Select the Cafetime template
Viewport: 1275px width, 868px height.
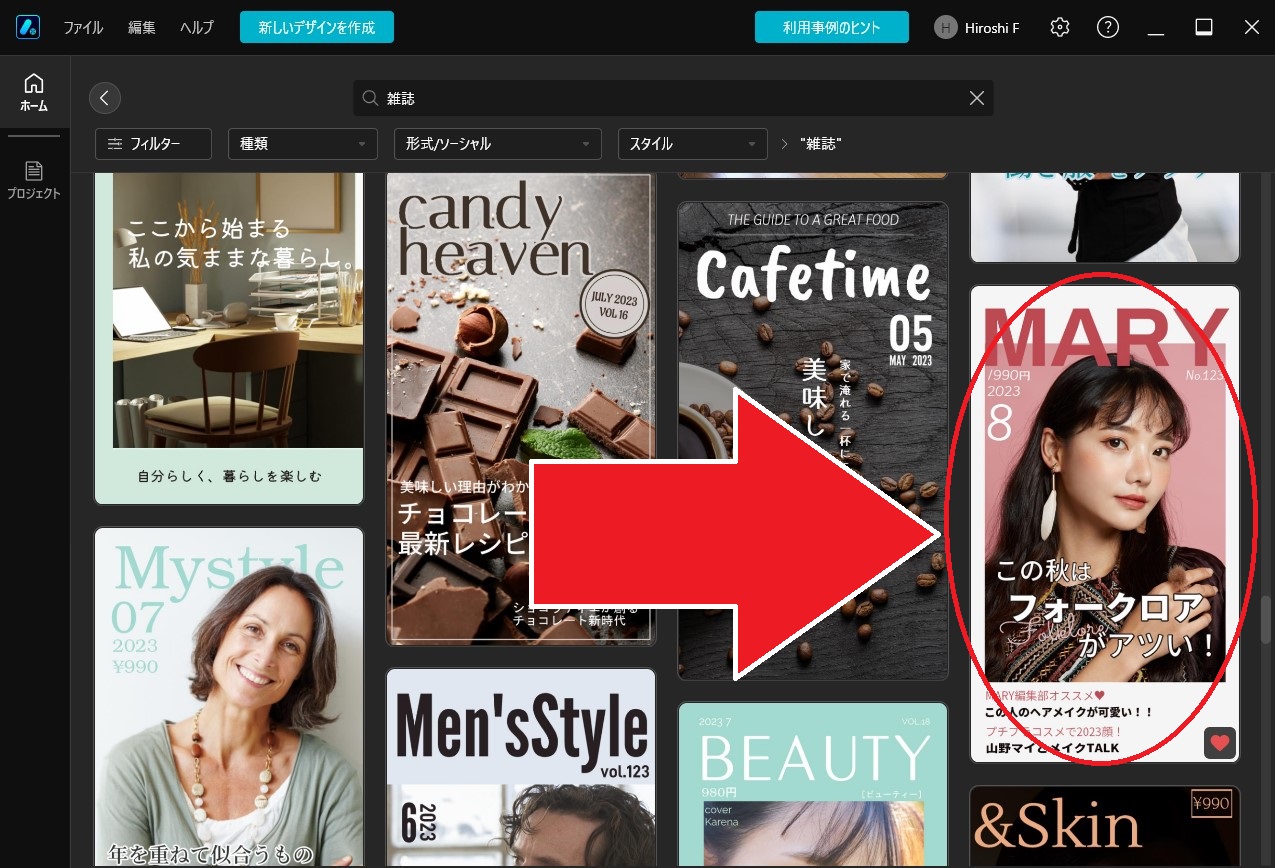tap(812, 440)
